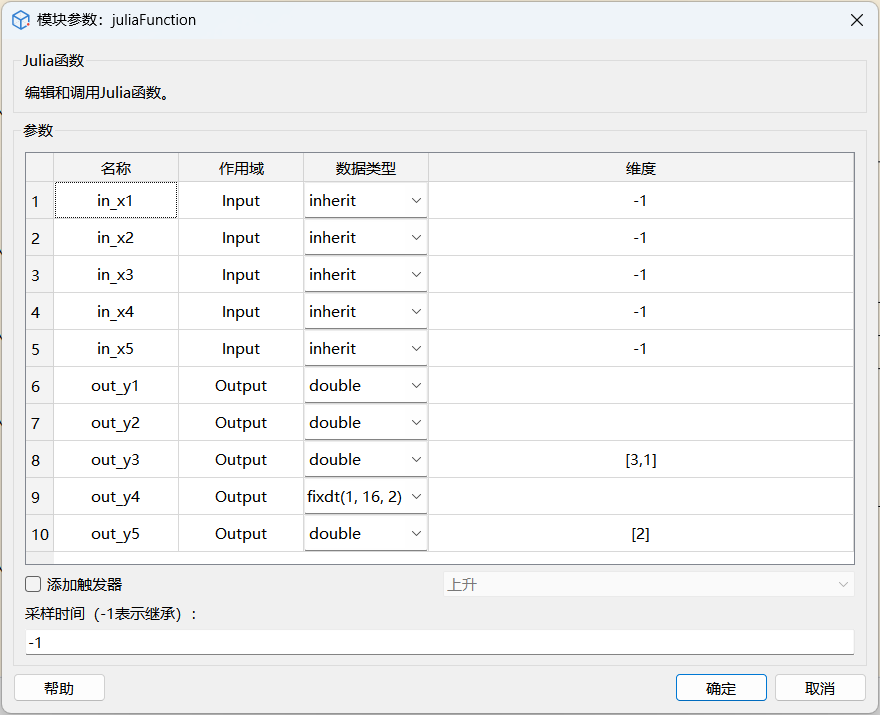
Task: Click the cube icon in title bar
Action: click(x=20, y=20)
